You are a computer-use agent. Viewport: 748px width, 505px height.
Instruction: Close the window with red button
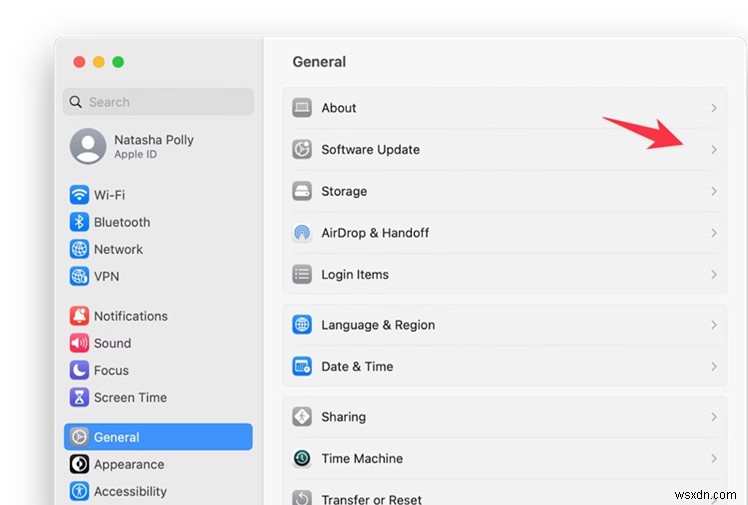pos(79,62)
